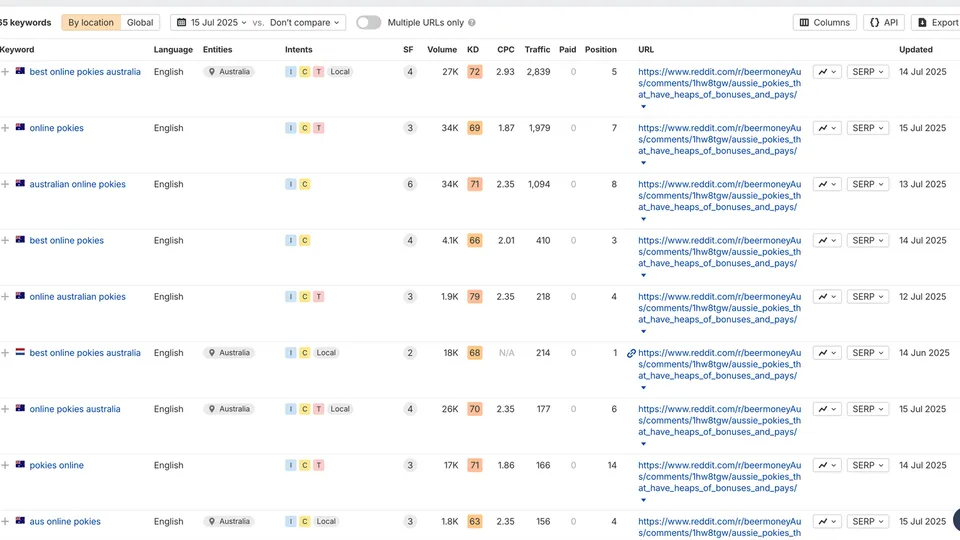The height and width of the screenshot is (540, 960).
Task: Click Netherlands flag icon on 'best online pokies australia' row
Action: 20,352
